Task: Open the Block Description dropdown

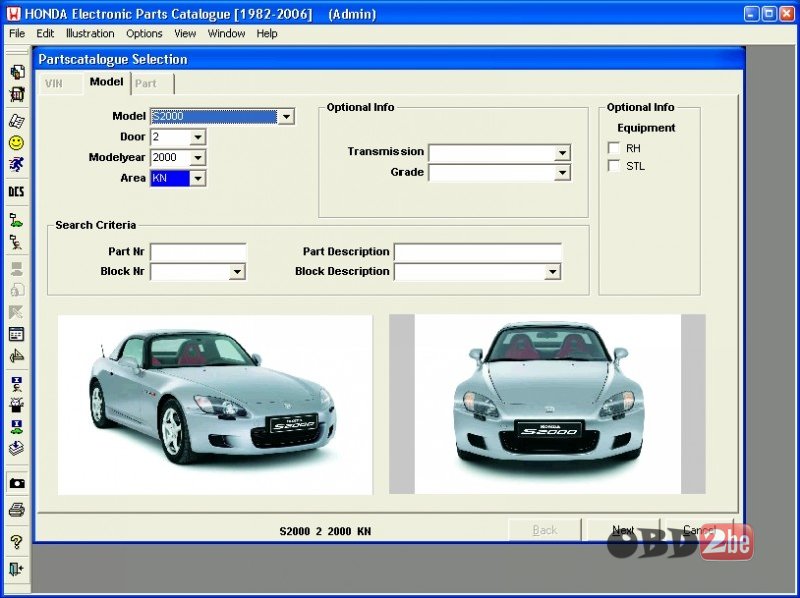Action: click(553, 271)
